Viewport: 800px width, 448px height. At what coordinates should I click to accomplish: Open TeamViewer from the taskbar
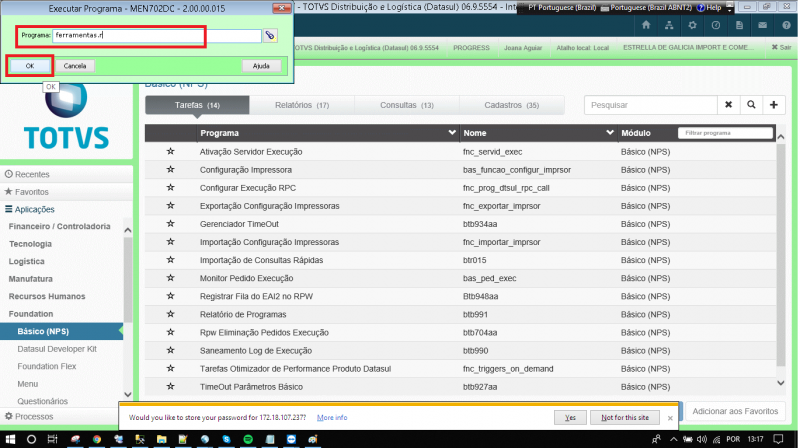pos(291,439)
